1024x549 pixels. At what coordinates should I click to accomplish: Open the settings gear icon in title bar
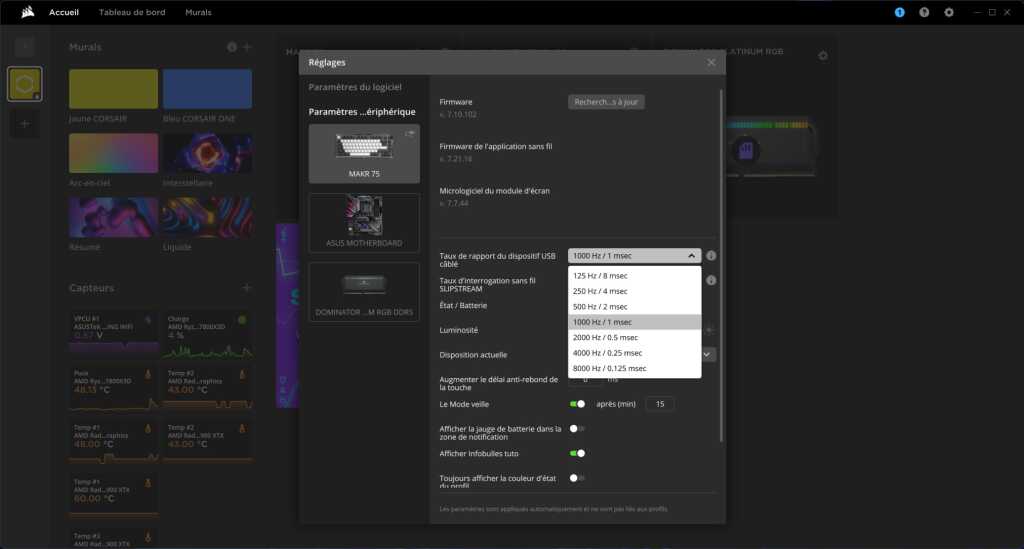(x=949, y=12)
